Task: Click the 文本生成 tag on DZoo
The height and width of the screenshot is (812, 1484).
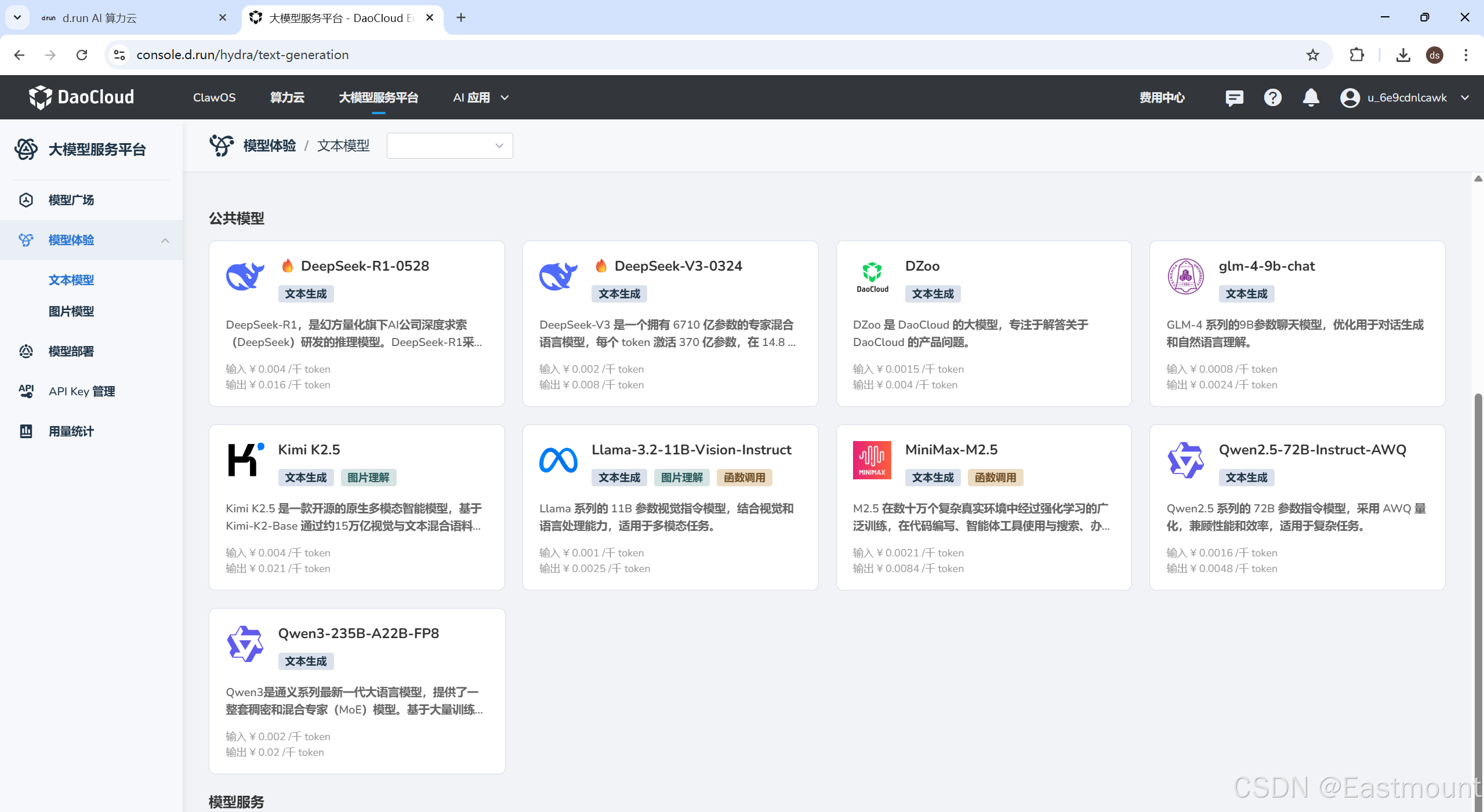Action: coord(933,294)
